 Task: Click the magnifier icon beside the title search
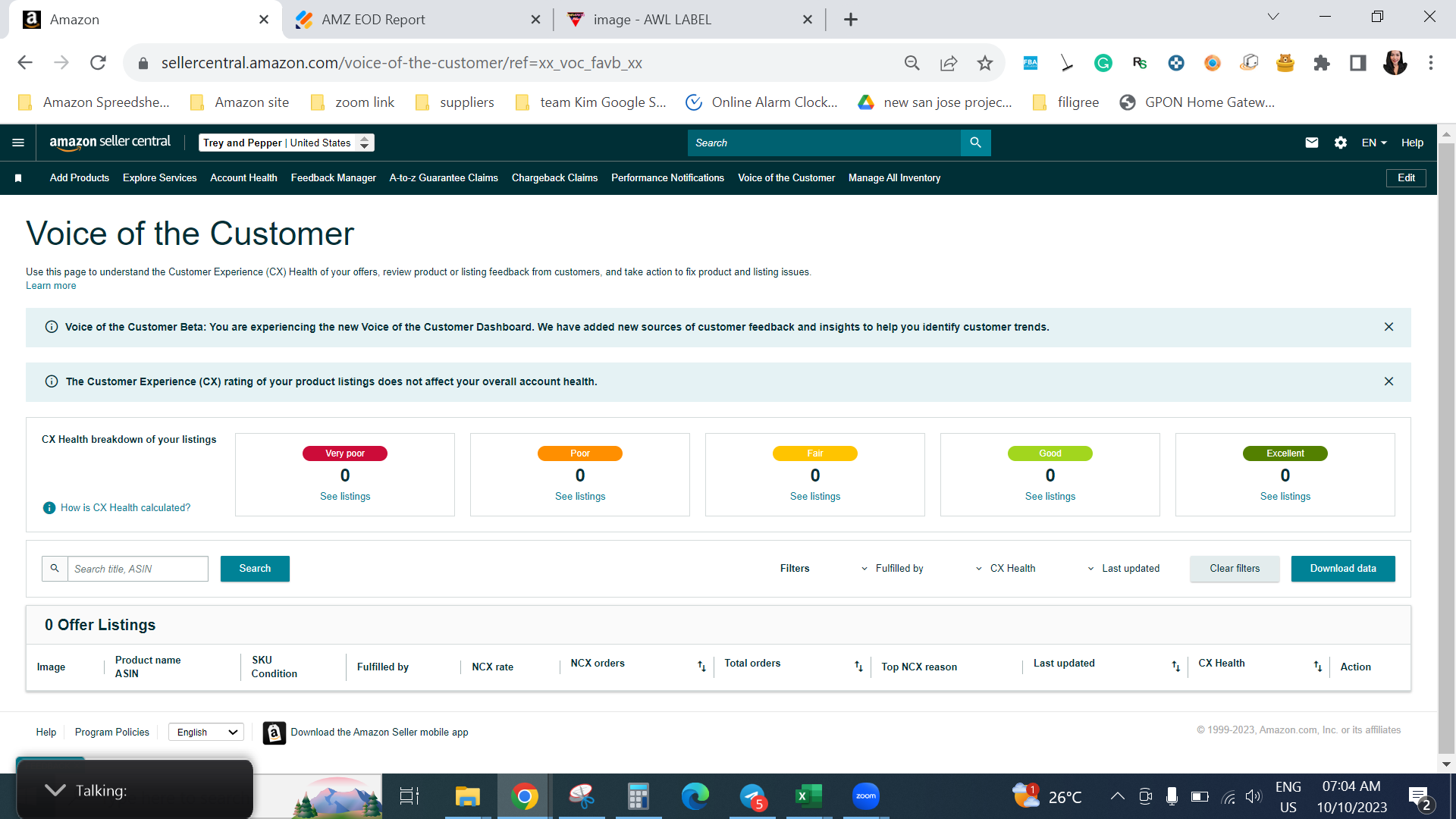pos(55,569)
